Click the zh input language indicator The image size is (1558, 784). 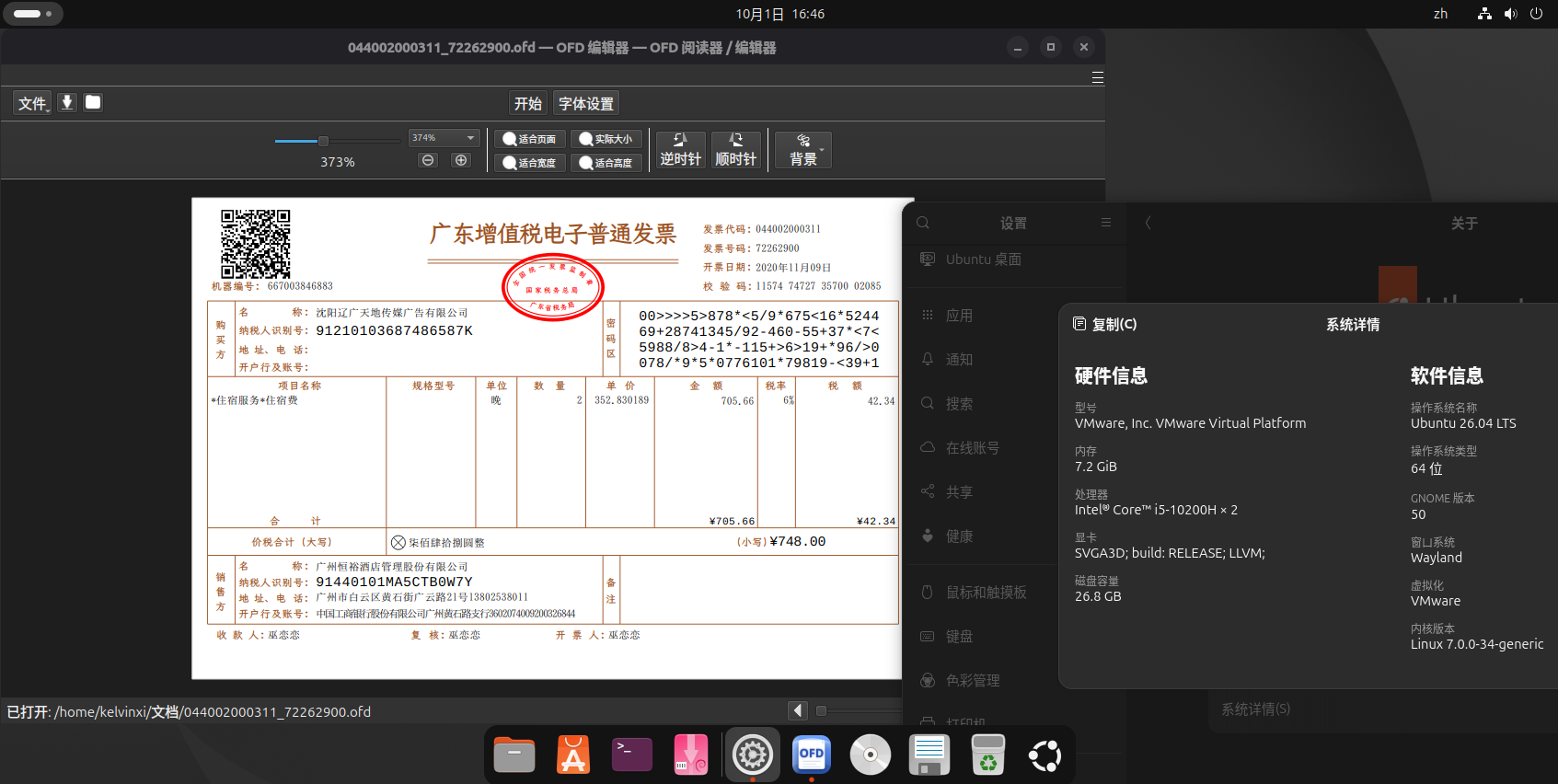[x=1440, y=14]
